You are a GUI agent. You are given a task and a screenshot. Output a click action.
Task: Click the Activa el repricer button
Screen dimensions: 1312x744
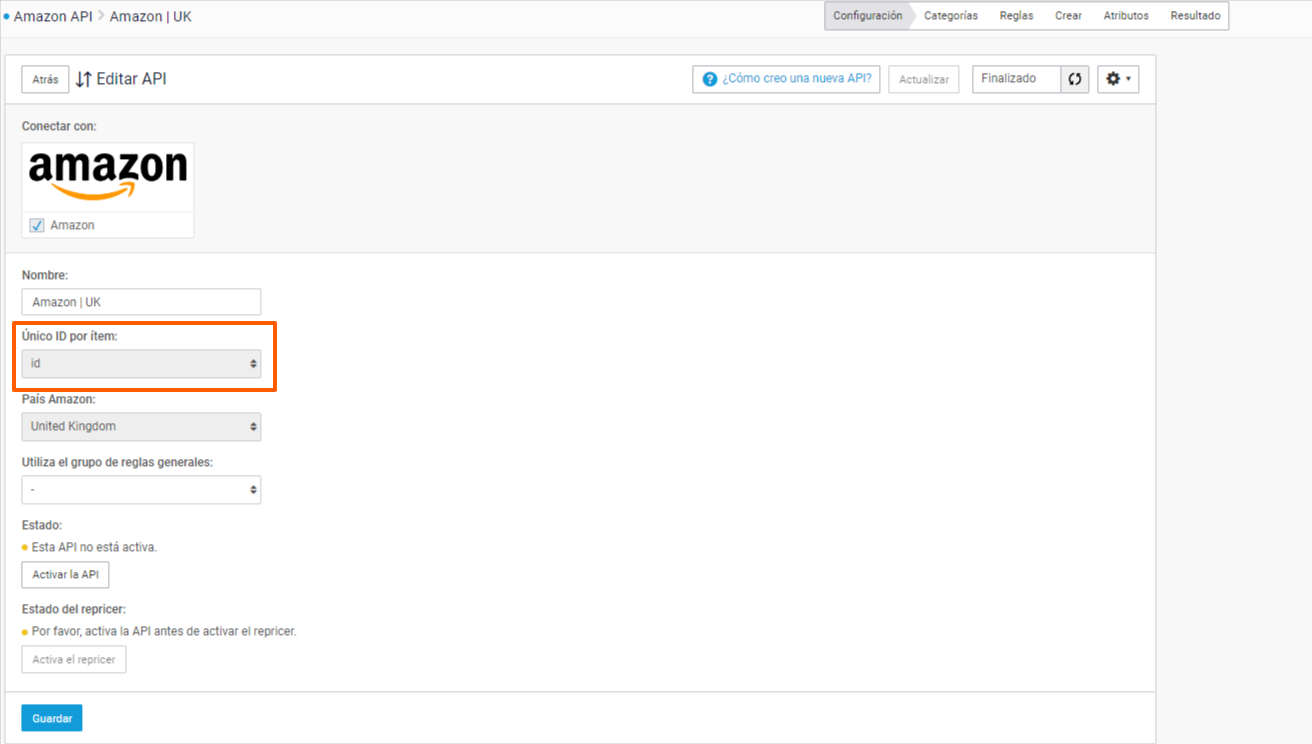click(x=74, y=660)
